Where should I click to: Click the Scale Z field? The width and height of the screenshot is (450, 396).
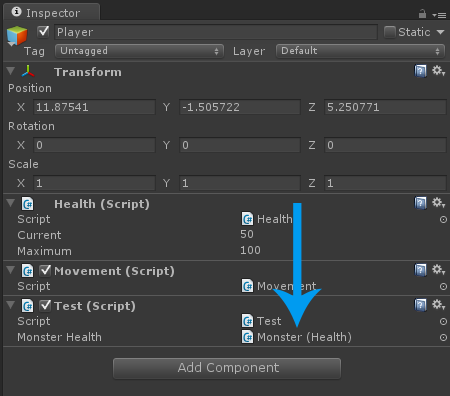[x=385, y=183]
